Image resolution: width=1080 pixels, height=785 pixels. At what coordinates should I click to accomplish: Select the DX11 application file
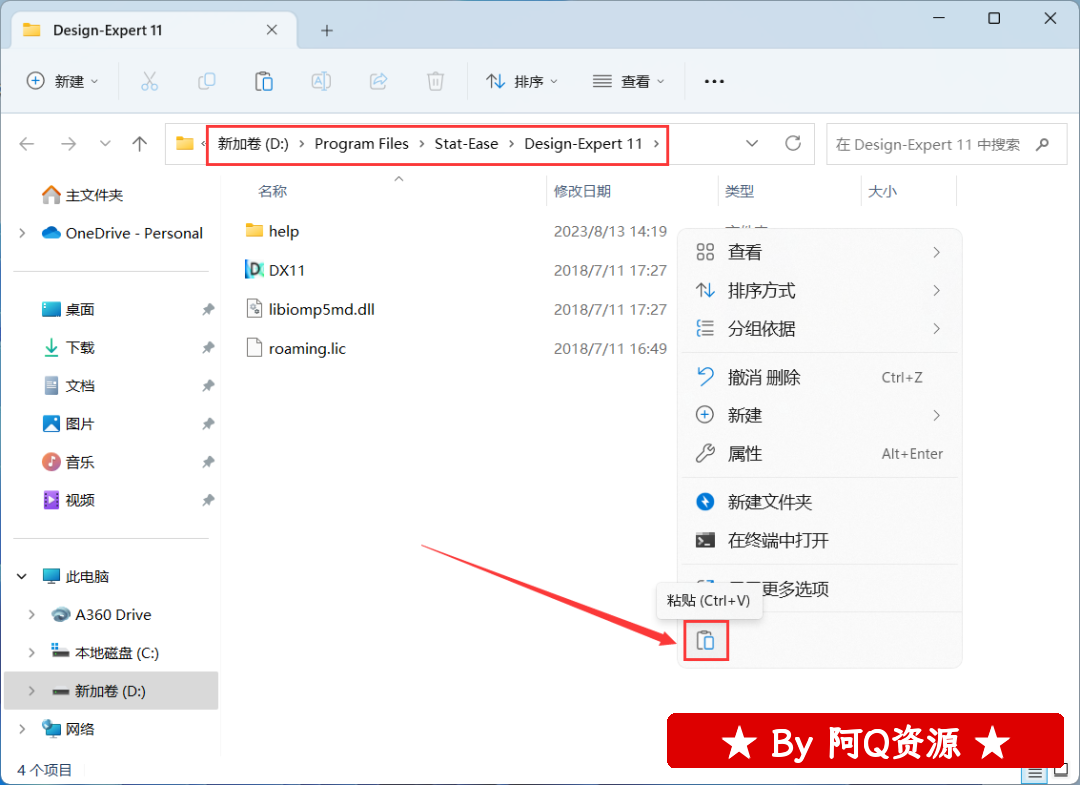click(x=276, y=270)
